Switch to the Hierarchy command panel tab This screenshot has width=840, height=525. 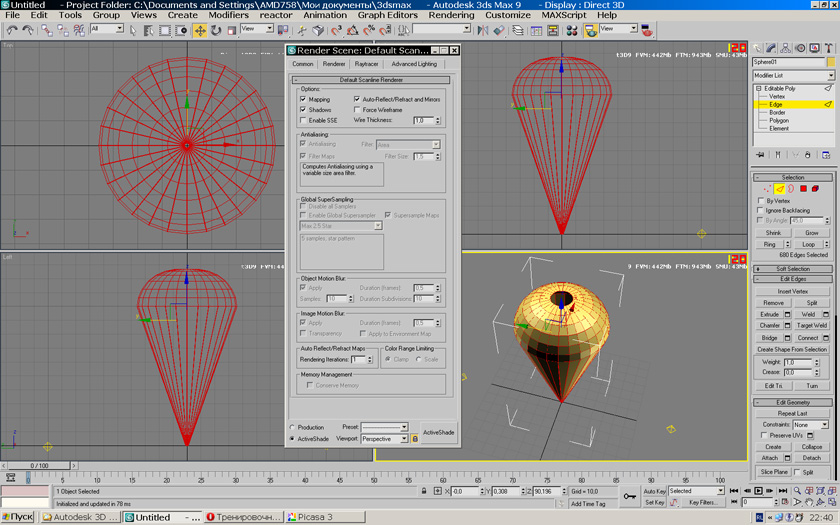pyautogui.click(x=787, y=48)
